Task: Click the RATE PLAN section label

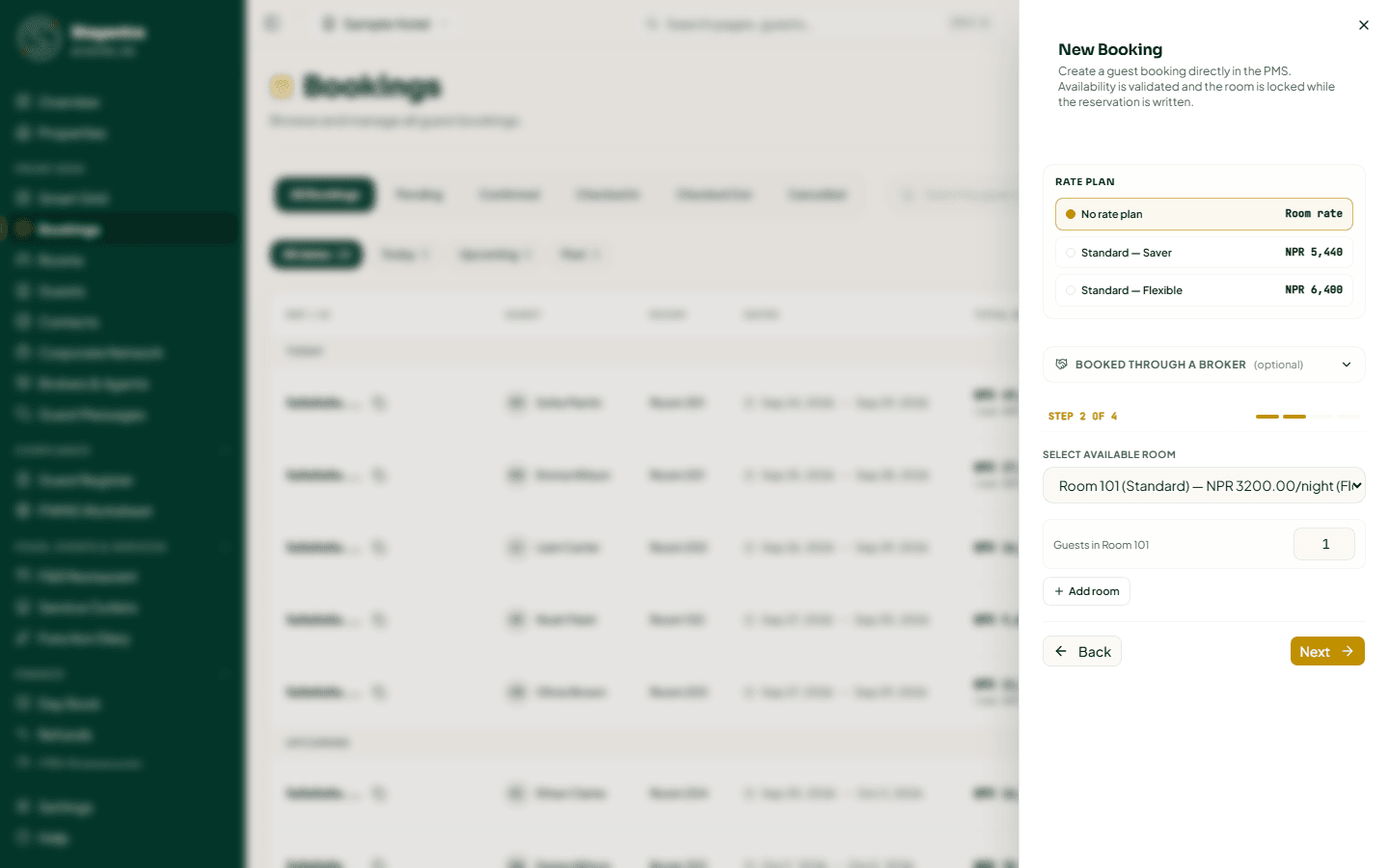Action: tap(1085, 181)
